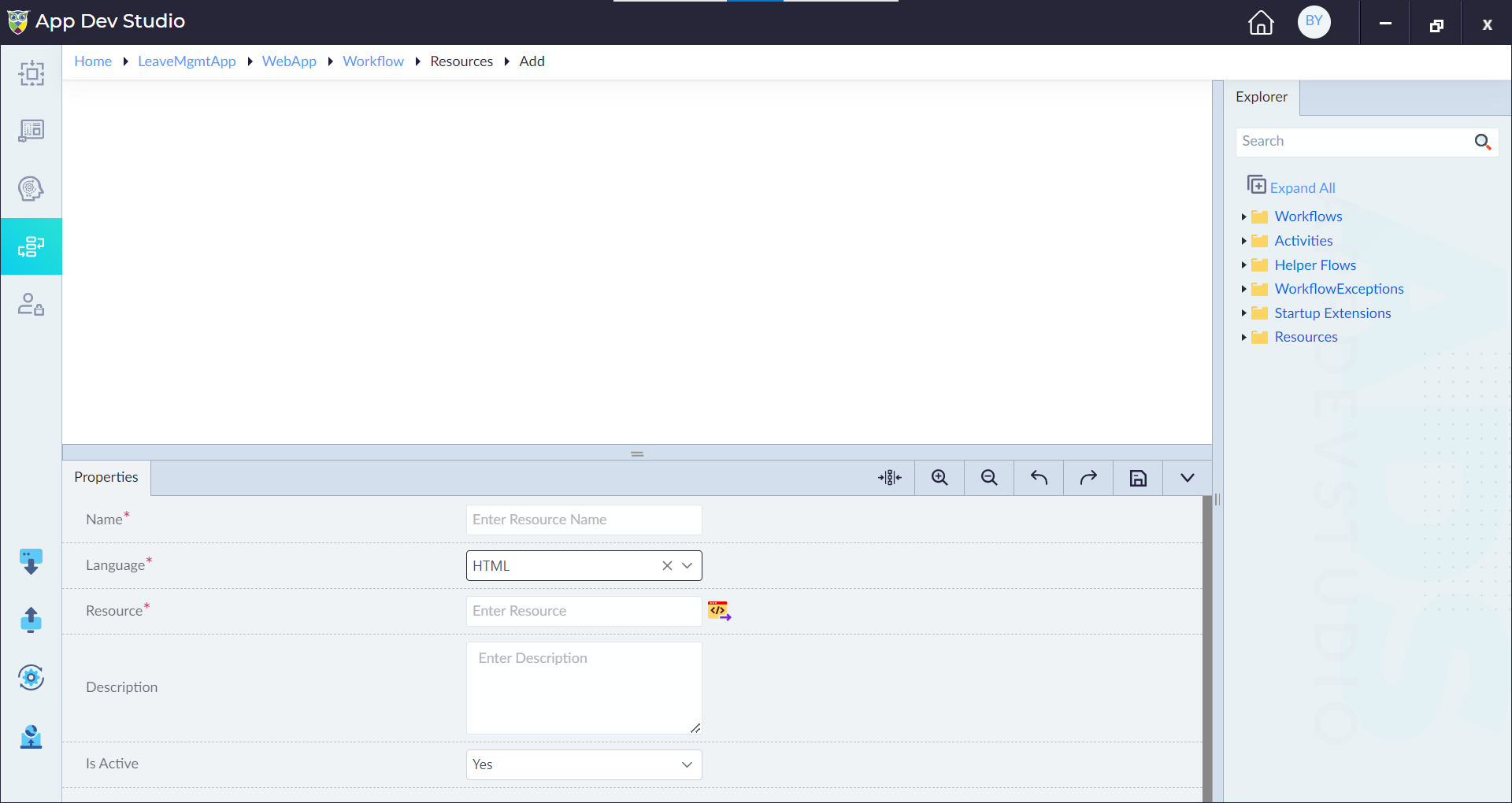
Task: Go to Workflow breadcrumb
Action: pos(373,61)
